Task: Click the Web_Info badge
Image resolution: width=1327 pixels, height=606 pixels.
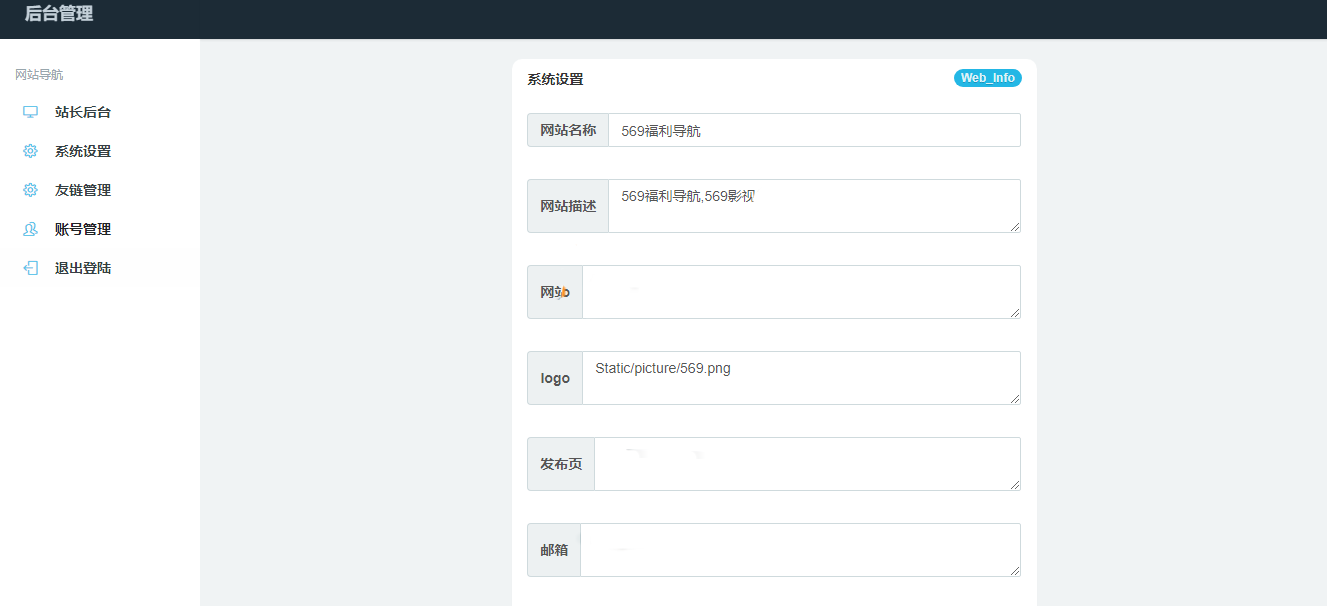Action: tap(987, 77)
